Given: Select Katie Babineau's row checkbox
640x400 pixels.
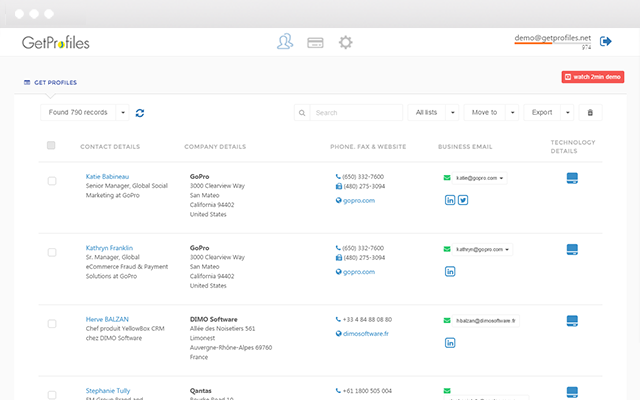Looking at the screenshot, I should [x=51, y=182].
